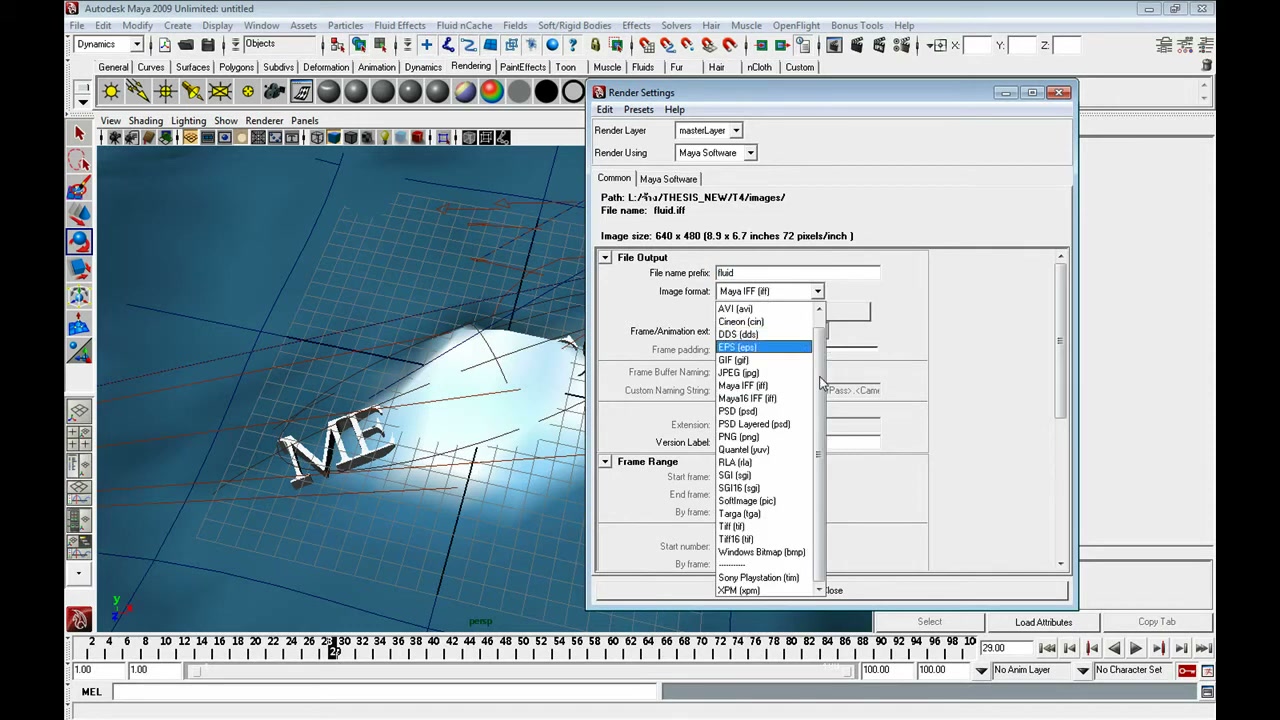Viewport: 1280px width, 720px height.
Task: Toggle smooth shade blue cube icon
Action: pos(334,137)
